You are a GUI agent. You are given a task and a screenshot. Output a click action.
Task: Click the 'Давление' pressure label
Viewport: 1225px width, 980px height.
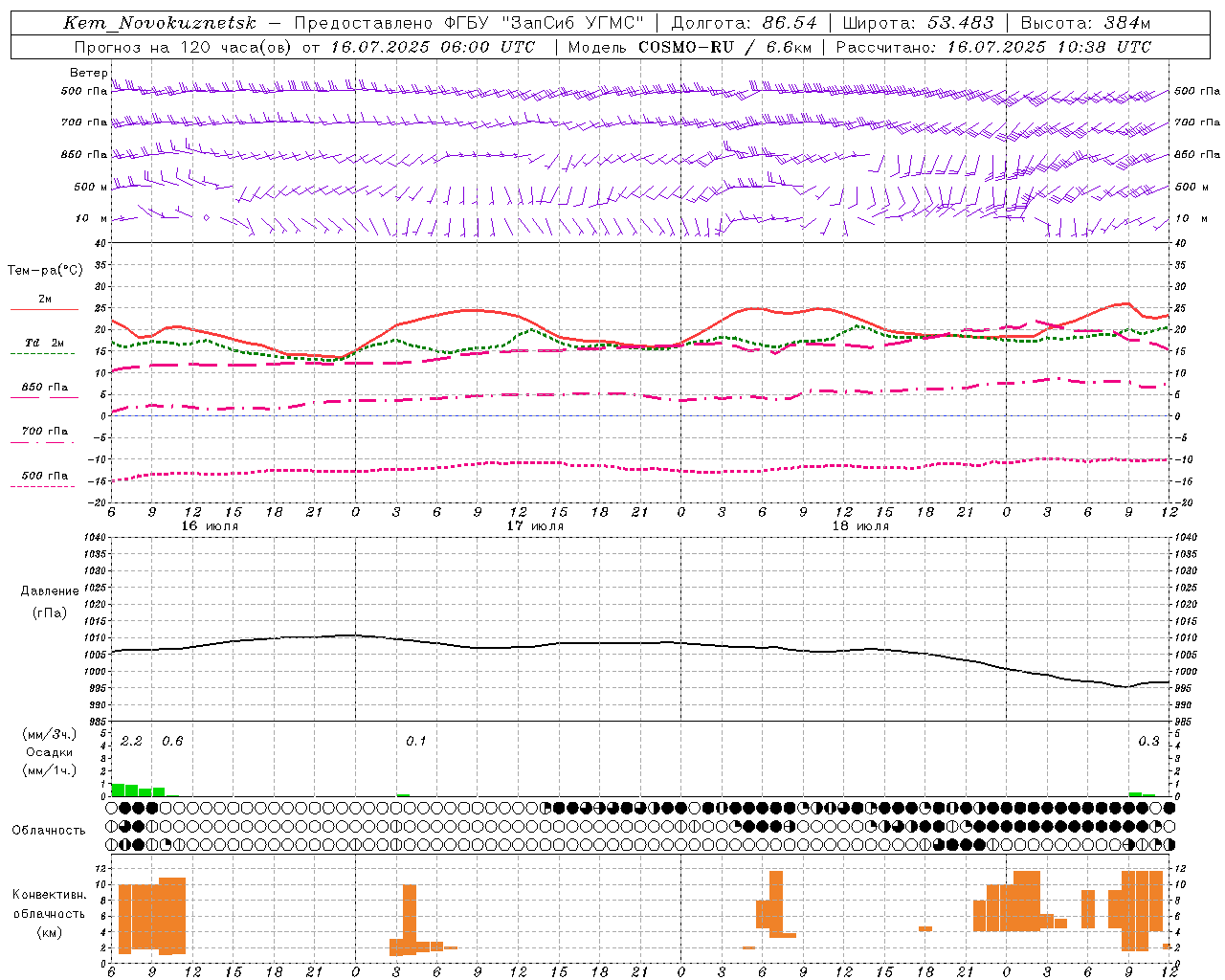[50, 591]
